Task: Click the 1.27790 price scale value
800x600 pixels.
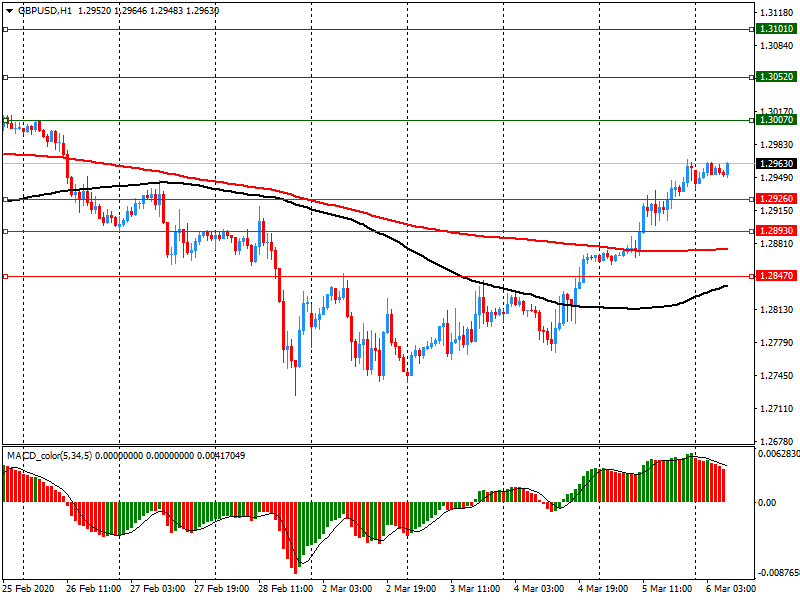Action: click(x=777, y=342)
